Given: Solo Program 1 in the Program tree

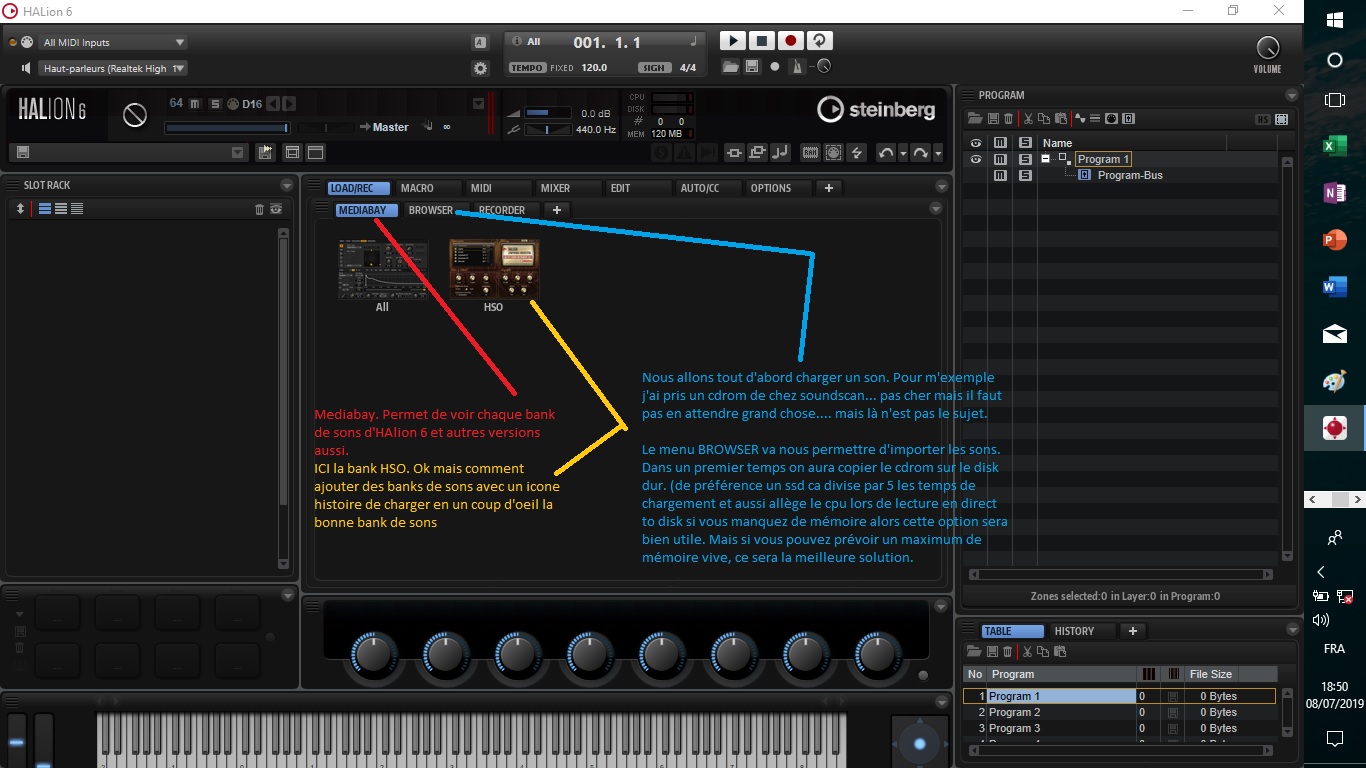Looking at the screenshot, I should 1025,159.
